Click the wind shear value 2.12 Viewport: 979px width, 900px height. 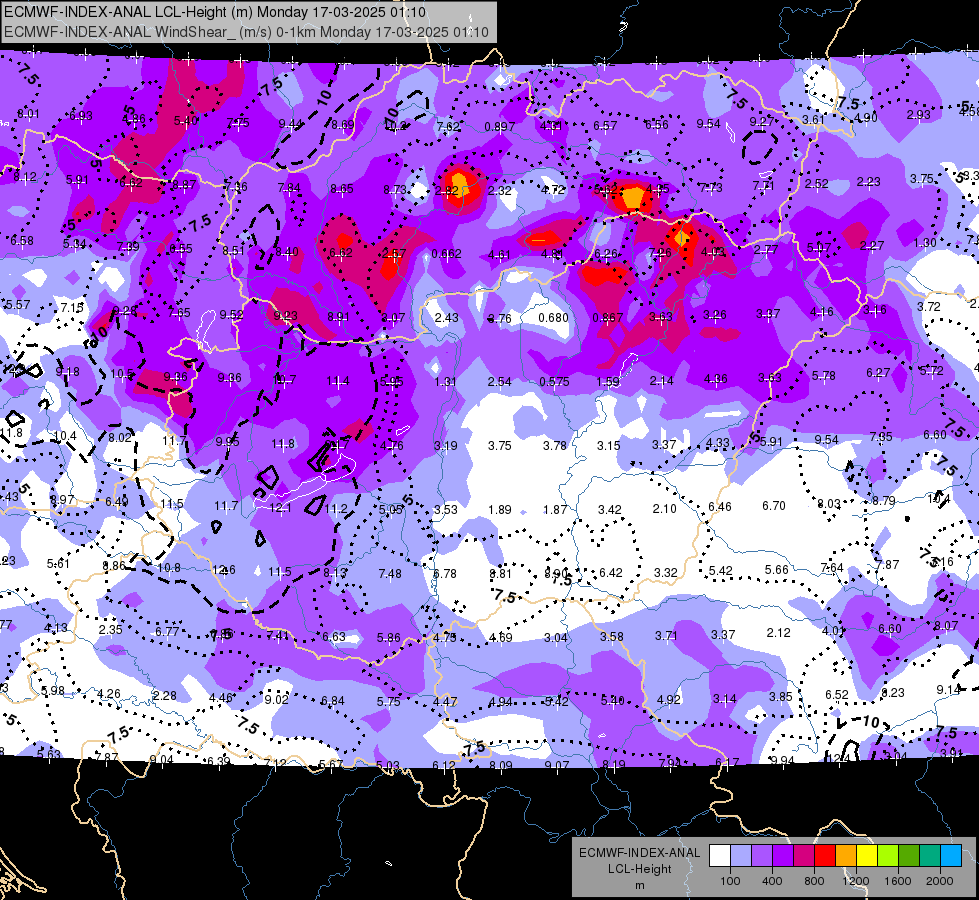[779, 633]
